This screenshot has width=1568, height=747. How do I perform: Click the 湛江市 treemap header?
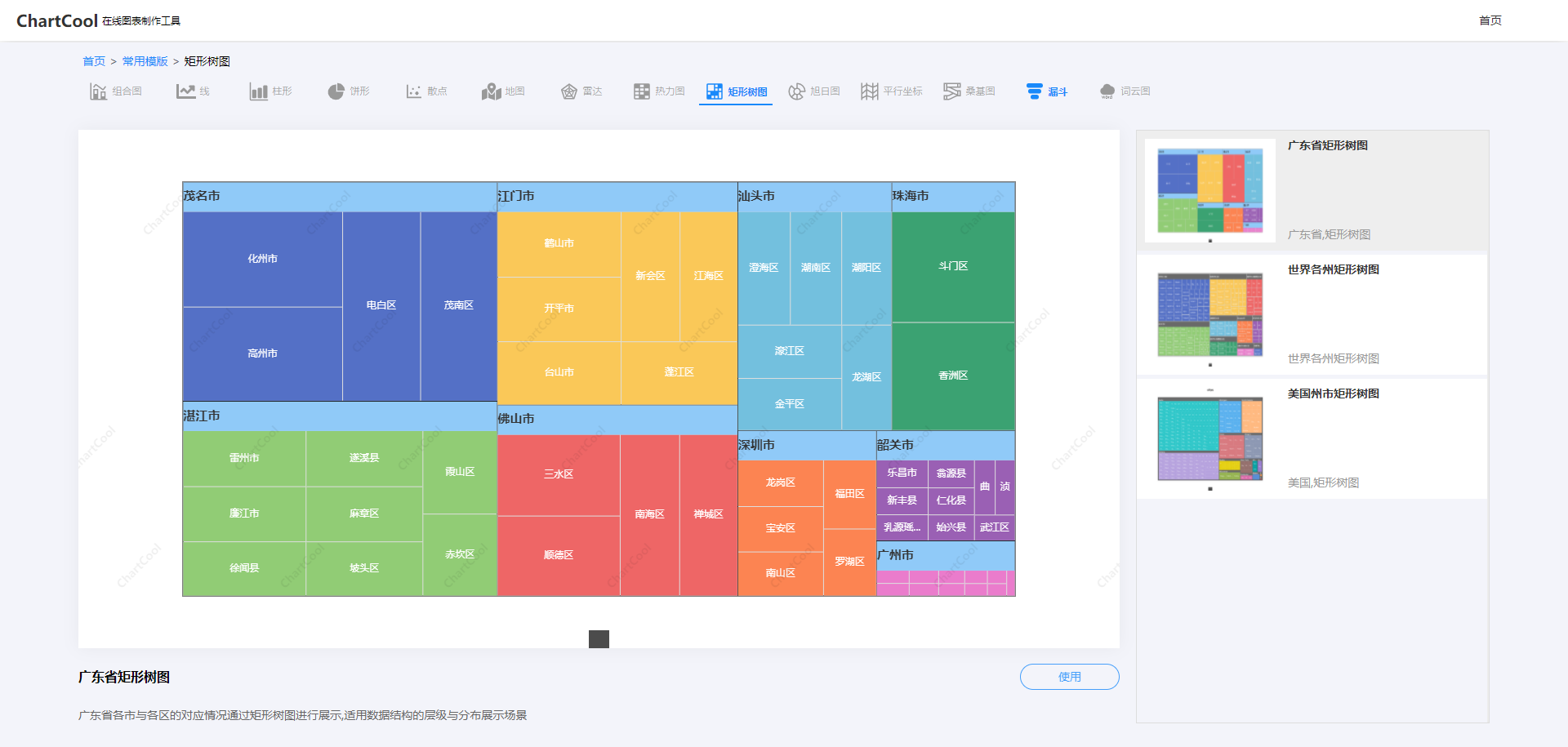[x=340, y=416]
